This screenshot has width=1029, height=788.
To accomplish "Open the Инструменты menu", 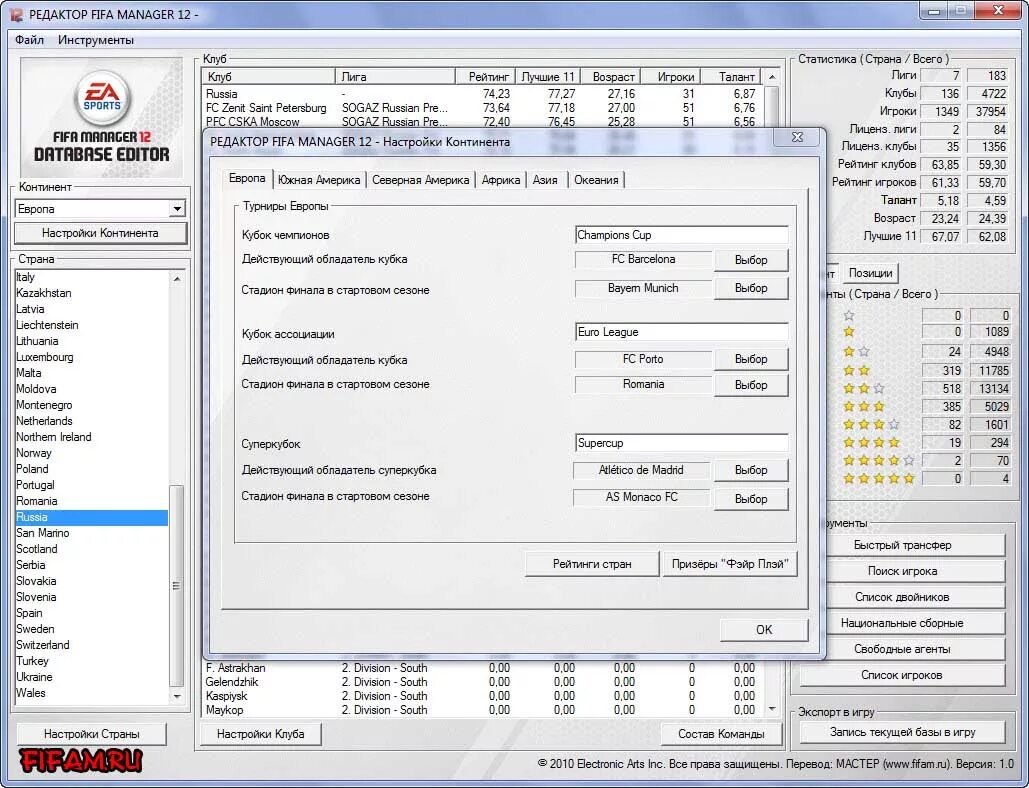I will click(96, 40).
